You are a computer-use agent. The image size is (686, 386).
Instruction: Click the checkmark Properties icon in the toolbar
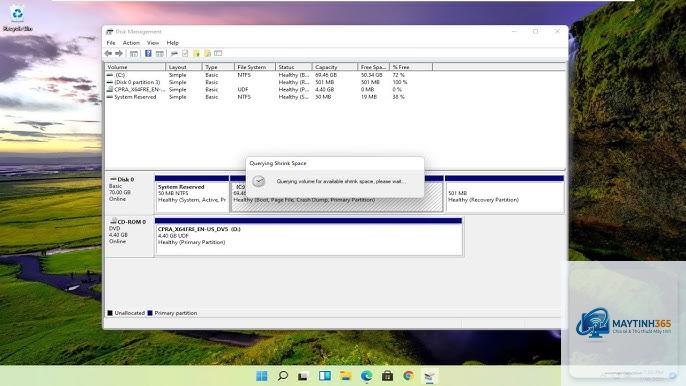(x=185, y=53)
